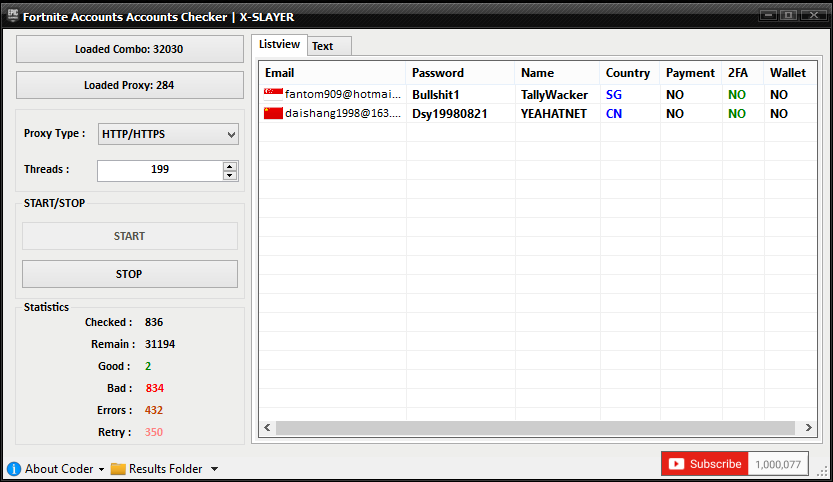Screen dimensions: 833x482
Task: Click the Statistics group label
Action: tap(46, 307)
